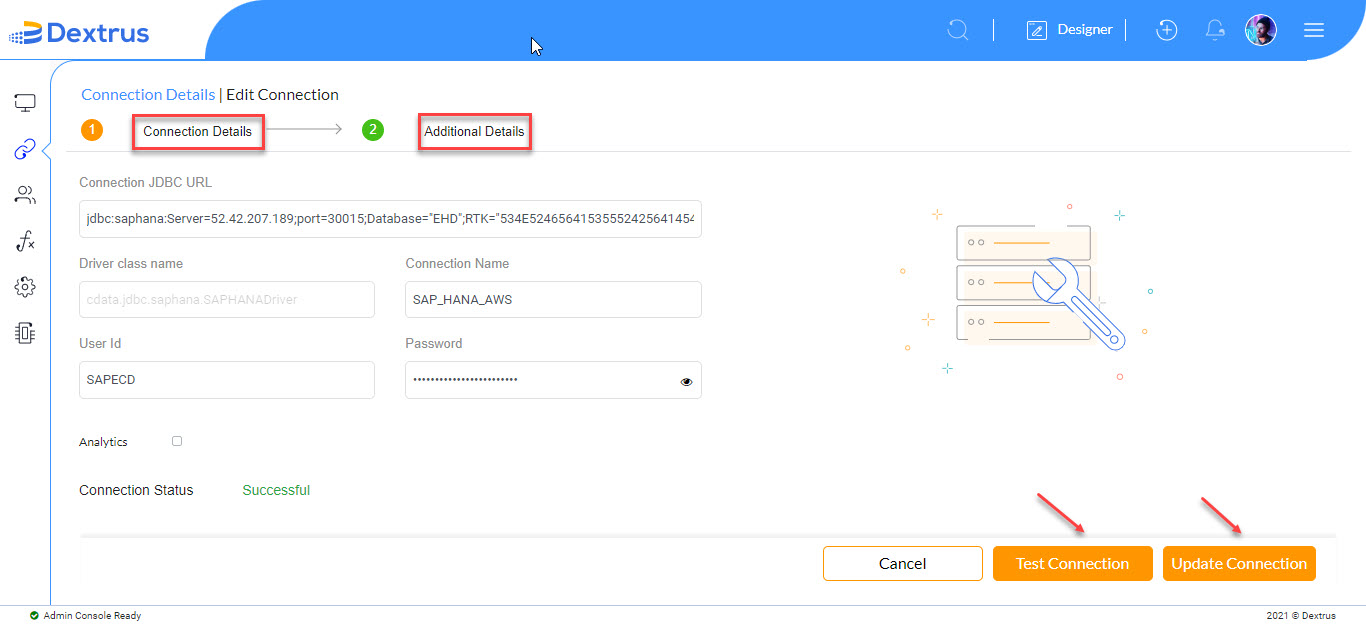Viewport: 1366px width, 625px height.
Task: Open the settings gear sidebar icon
Action: (x=25, y=287)
